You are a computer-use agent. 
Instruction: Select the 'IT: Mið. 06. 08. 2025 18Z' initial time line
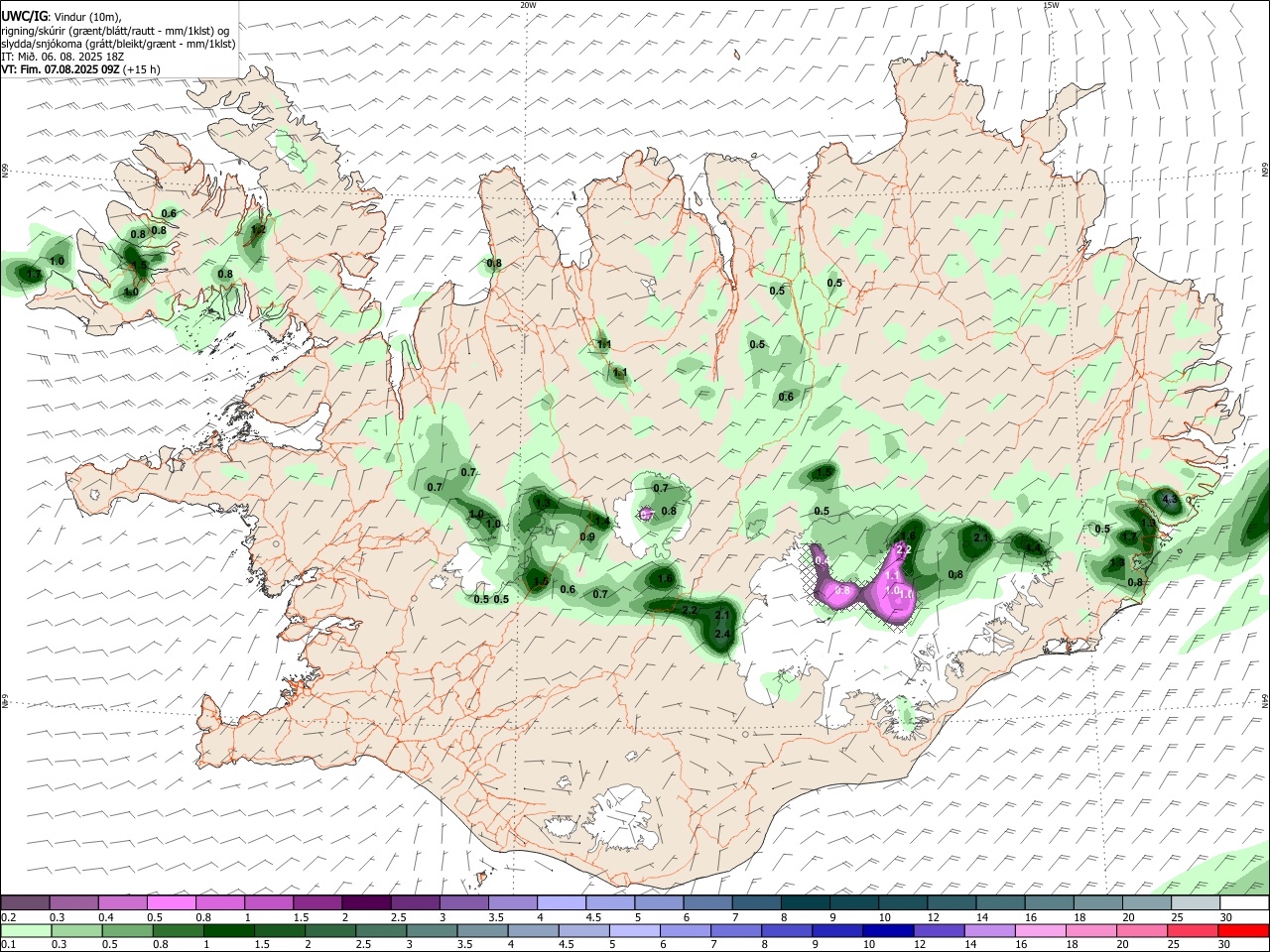[x=63, y=57]
